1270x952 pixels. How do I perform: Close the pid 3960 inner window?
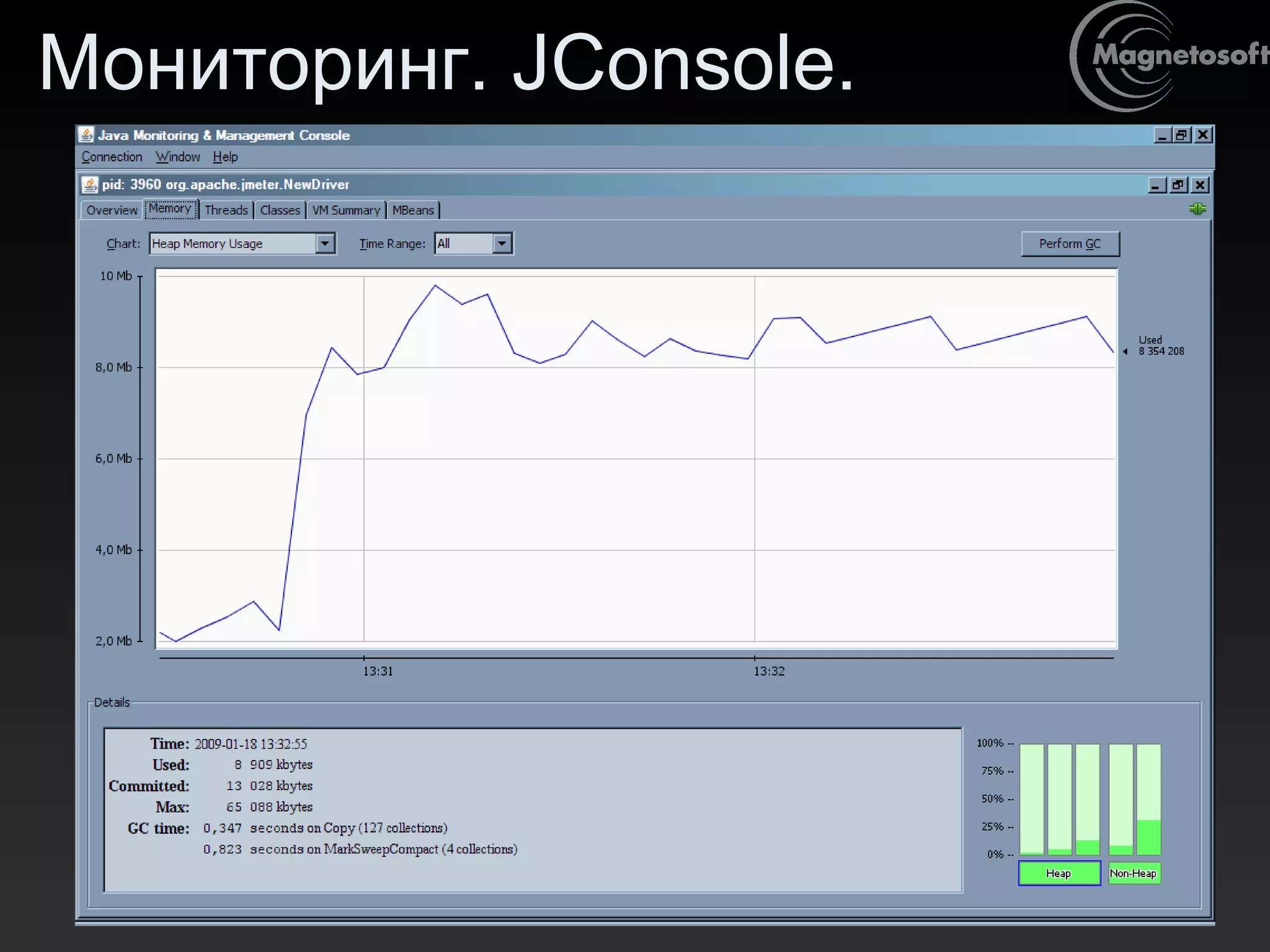click(1200, 185)
